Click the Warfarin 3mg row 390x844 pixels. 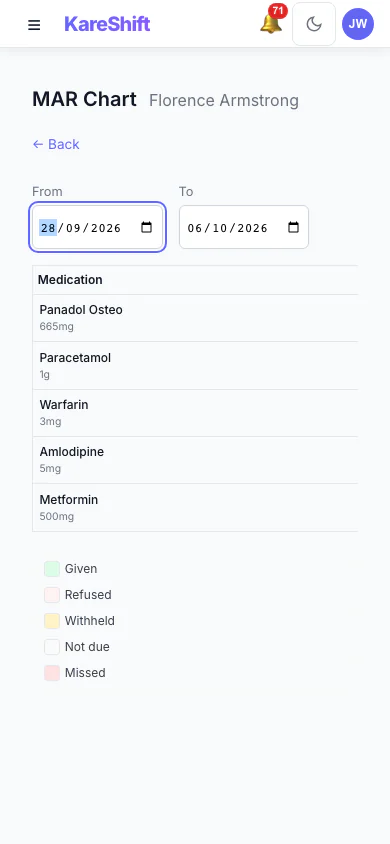click(x=195, y=413)
